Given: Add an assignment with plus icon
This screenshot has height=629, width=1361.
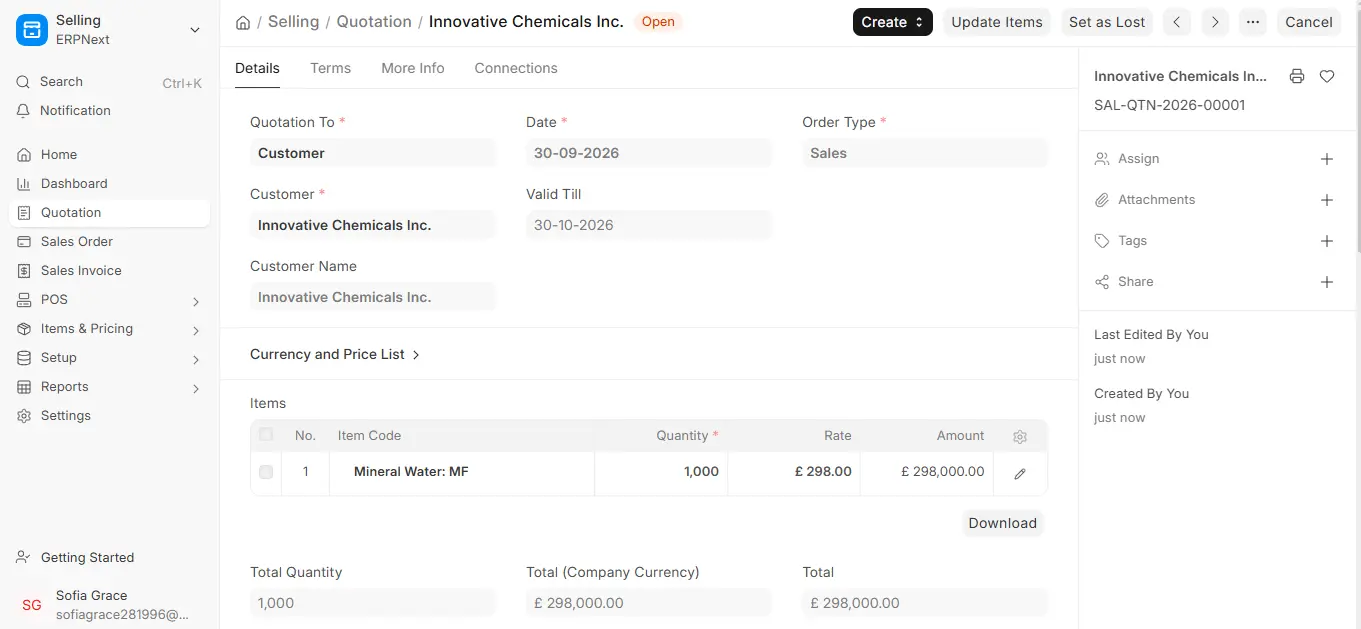Looking at the screenshot, I should [1327, 159].
